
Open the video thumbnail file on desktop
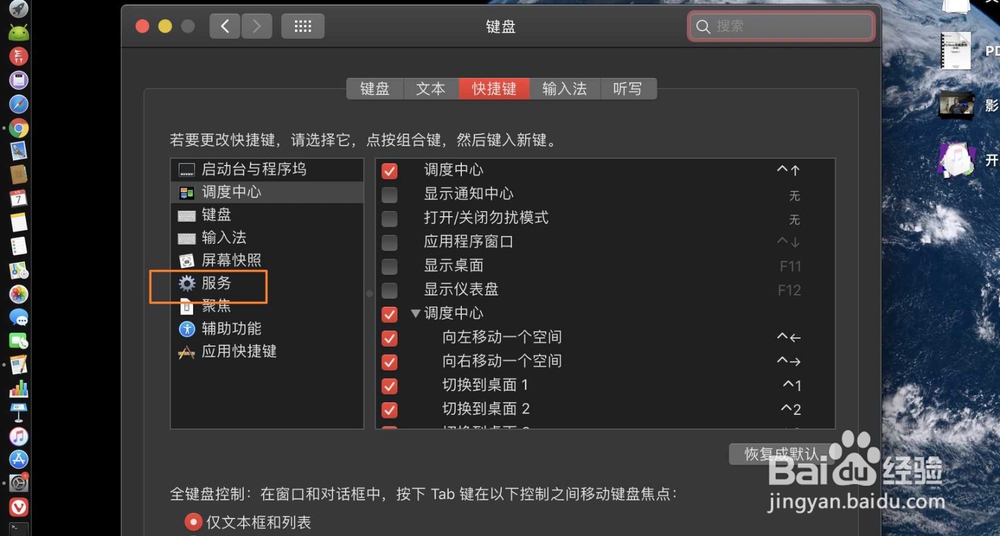957,105
